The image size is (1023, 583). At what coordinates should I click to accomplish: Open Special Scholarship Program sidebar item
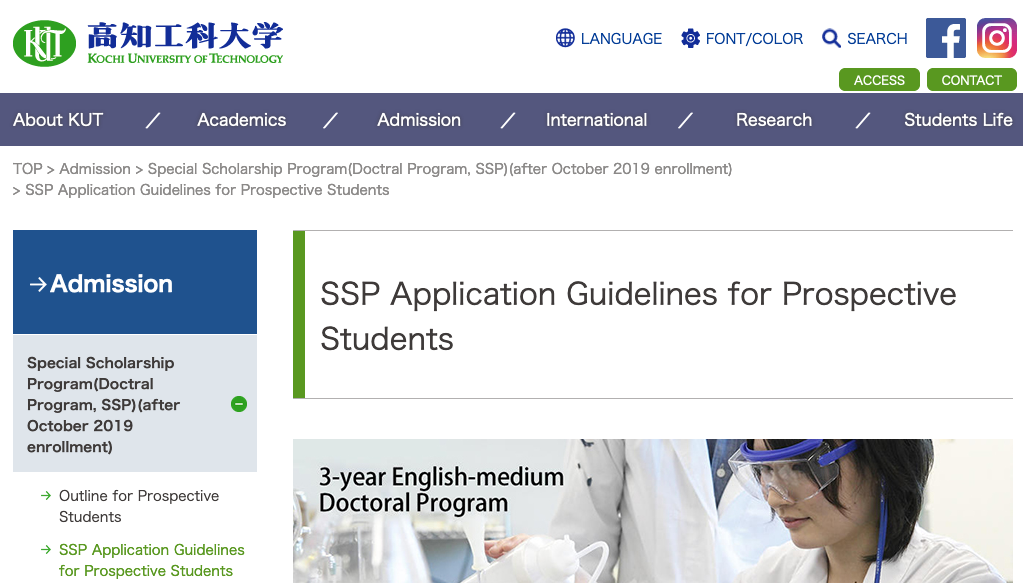pyautogui.click(x=135, y=404)
